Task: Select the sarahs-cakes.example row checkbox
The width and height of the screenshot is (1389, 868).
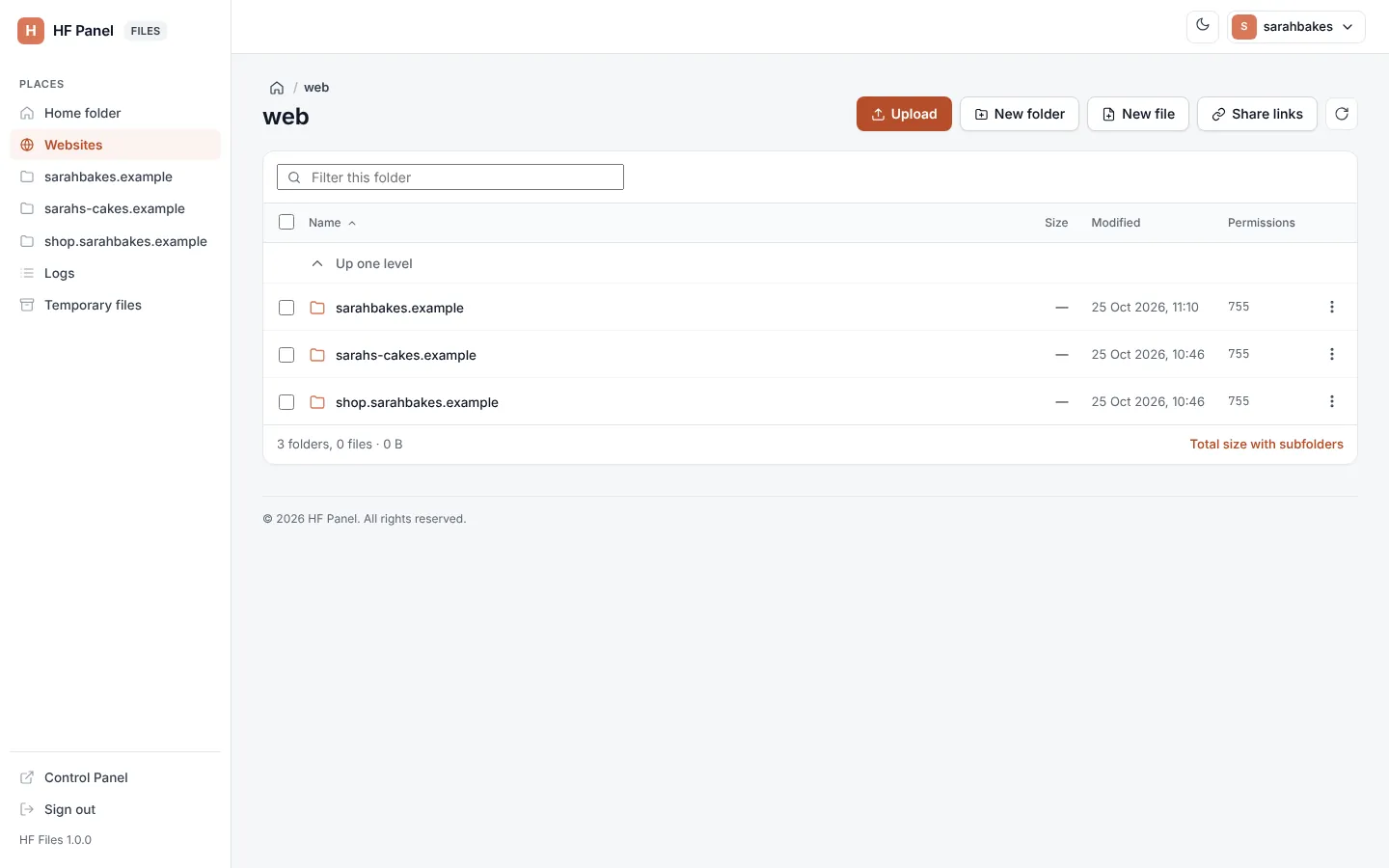Action: tap(286, 355)
